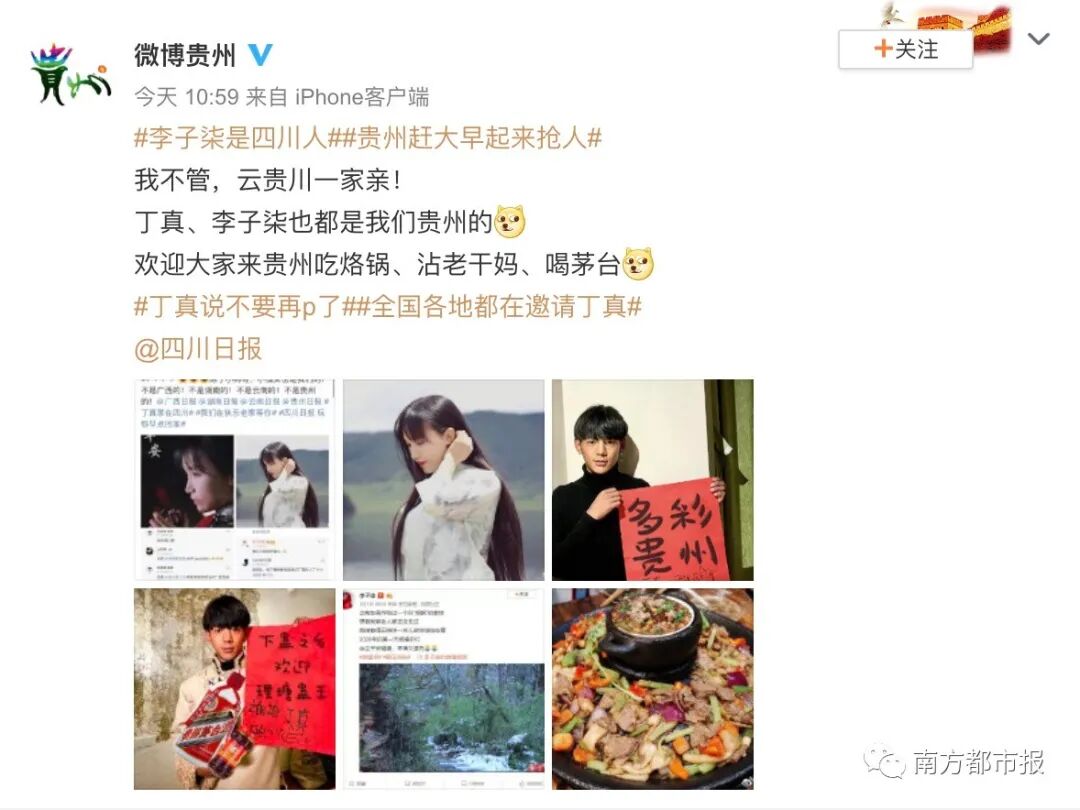Open the 多彩贵州 red sign photo
The height and width of the screenshot is (810, 1080).
tap(652, 479)
